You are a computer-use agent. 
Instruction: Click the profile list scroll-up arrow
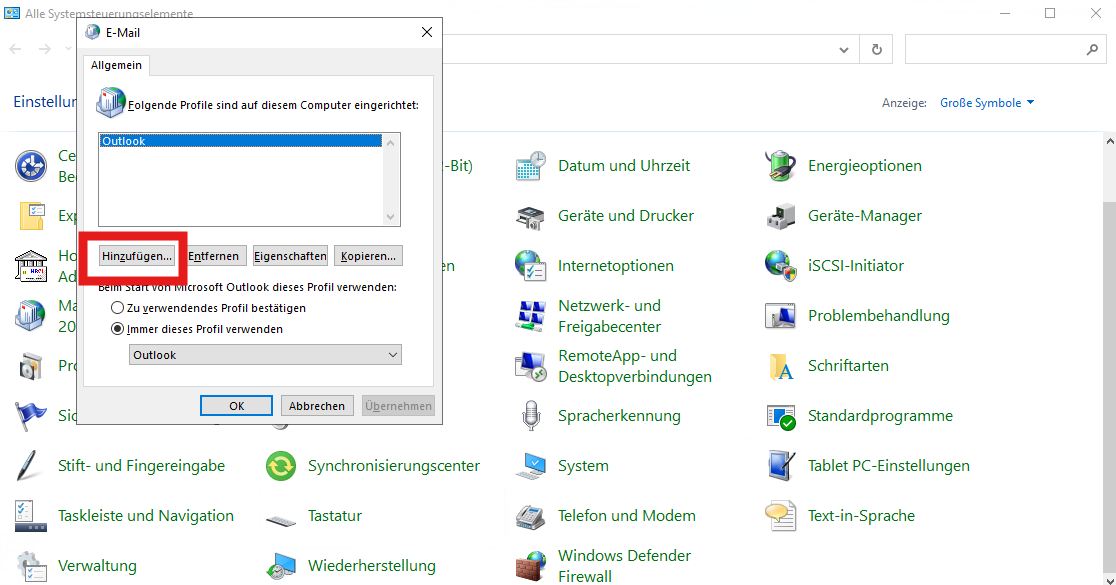point(390,142)
